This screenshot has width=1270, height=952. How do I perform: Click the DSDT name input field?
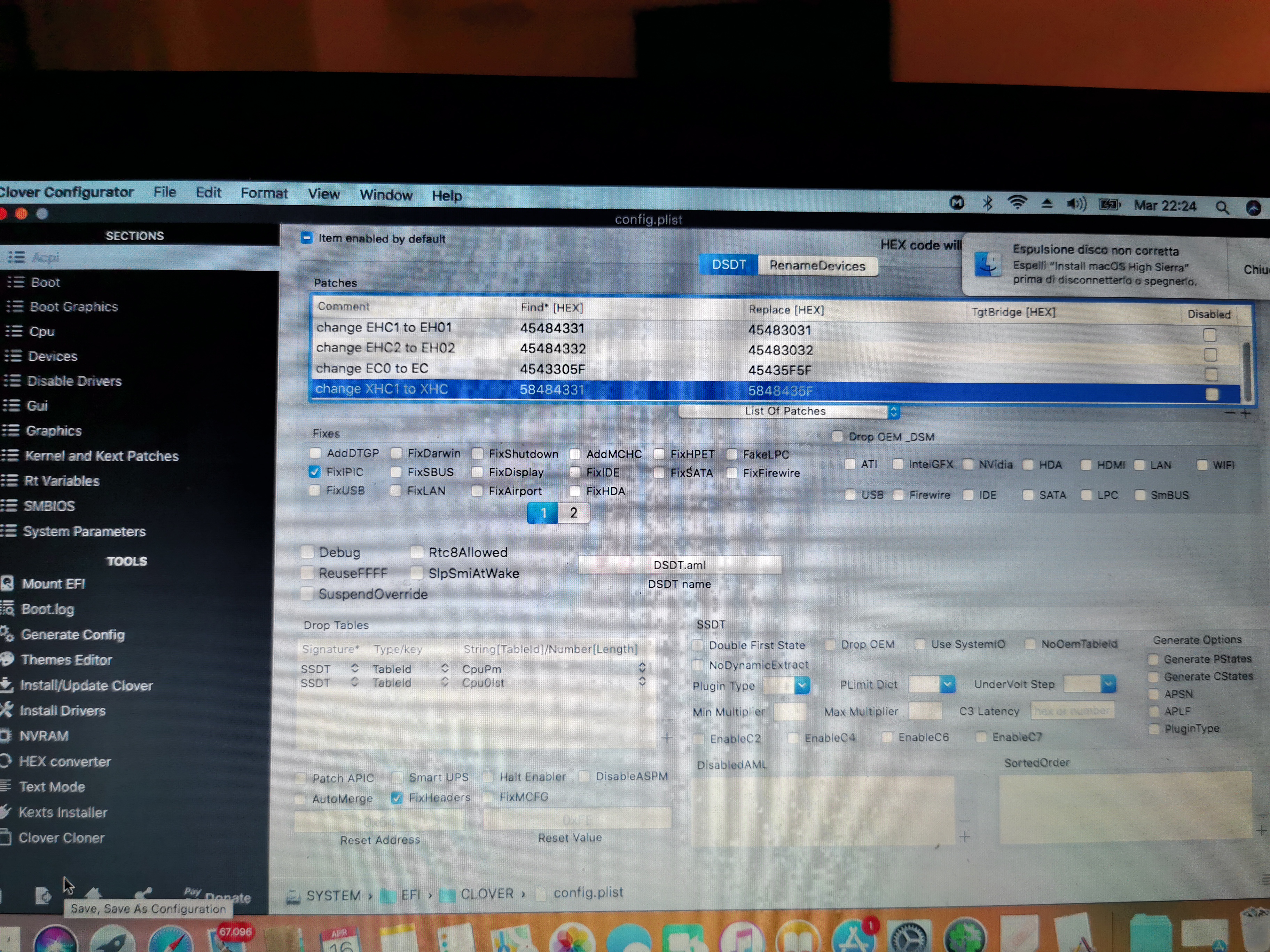pyautogui.click(x=679, y=565)
